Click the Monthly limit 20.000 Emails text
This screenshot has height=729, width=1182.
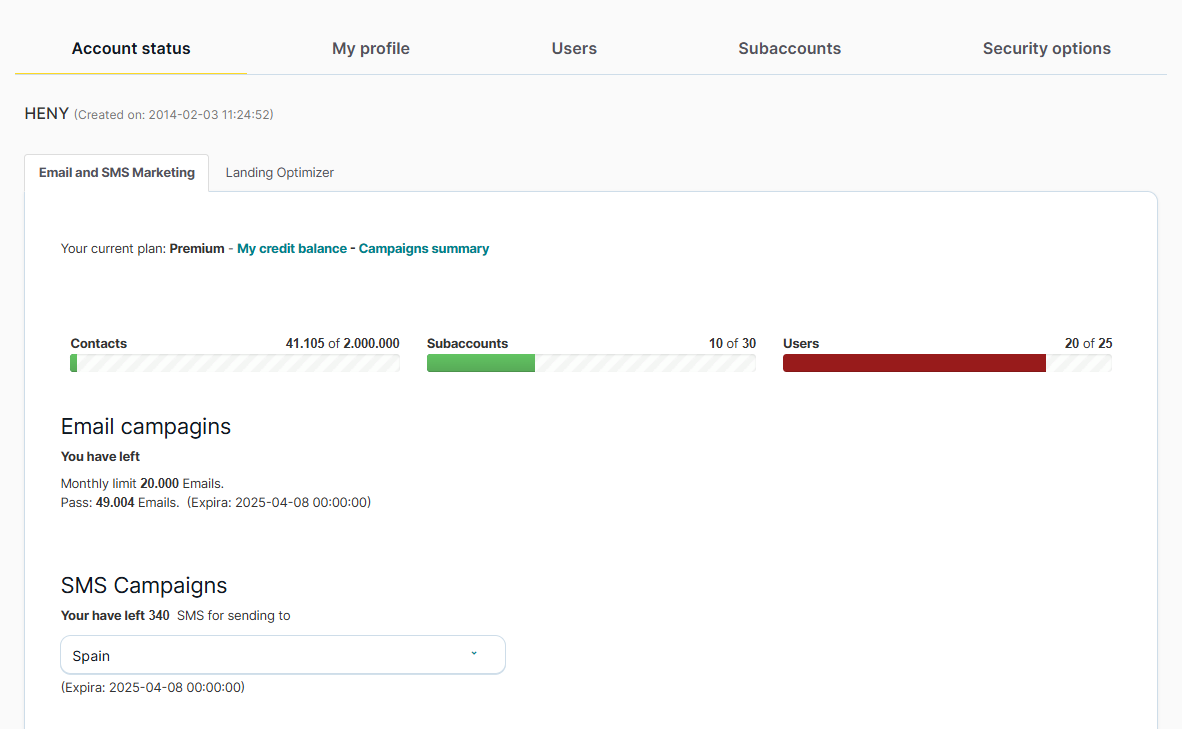point(142,484)
